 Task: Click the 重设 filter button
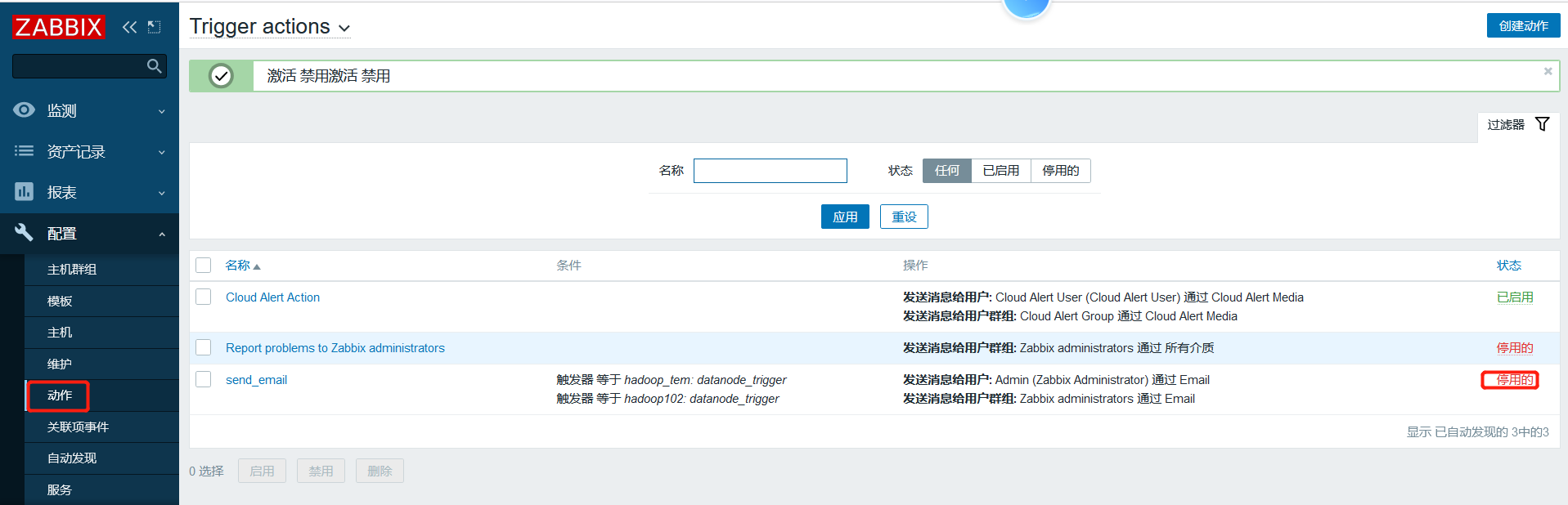point(904,217)
